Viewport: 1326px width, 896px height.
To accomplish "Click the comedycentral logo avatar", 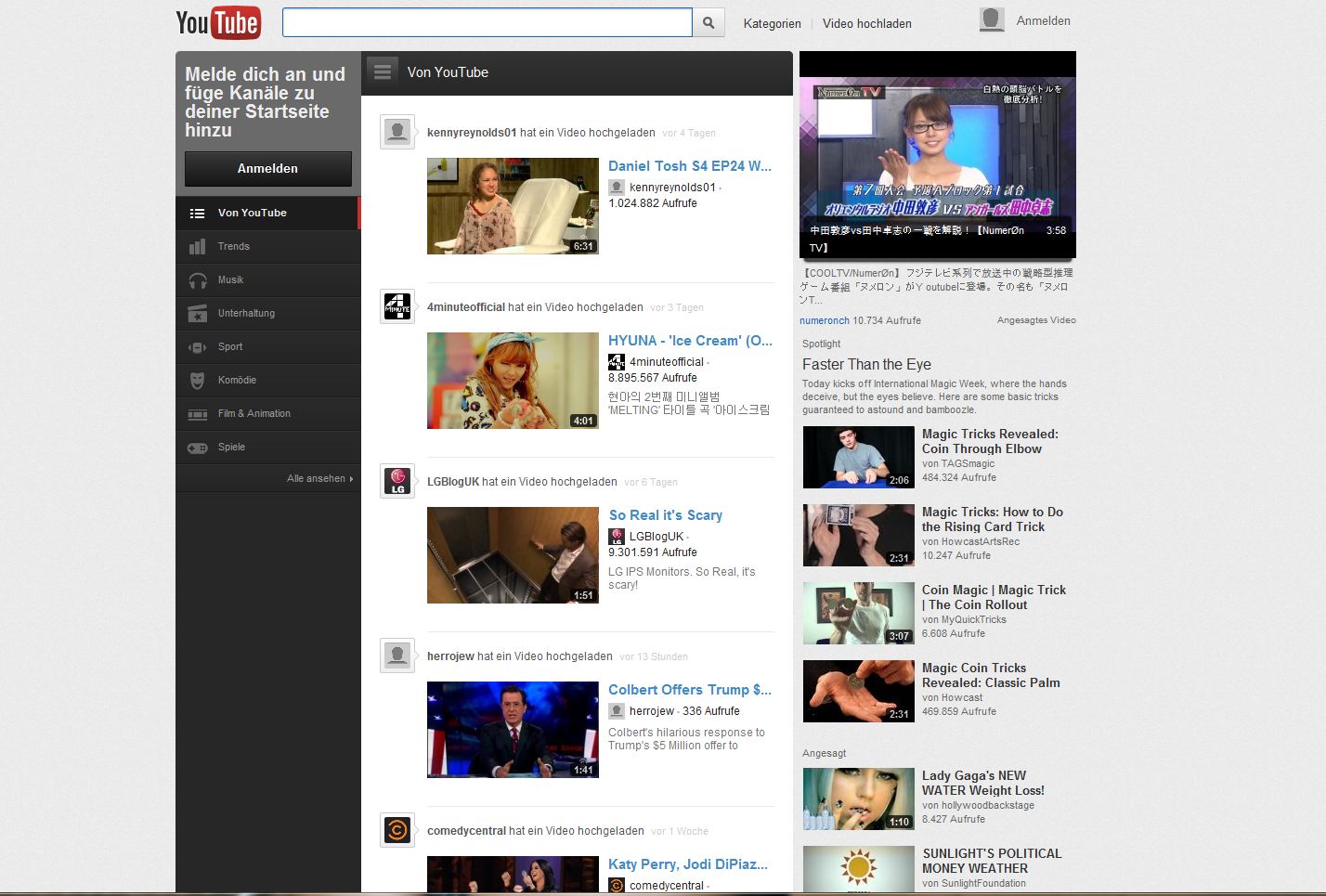I will click(x=397, y=831).
